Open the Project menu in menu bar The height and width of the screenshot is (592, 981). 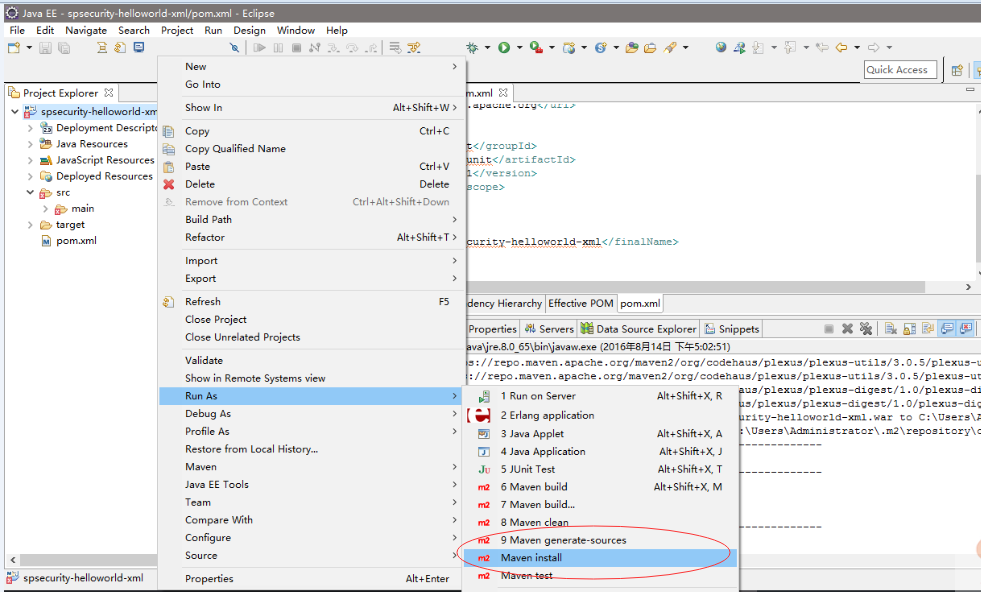(x=177, y=30)
